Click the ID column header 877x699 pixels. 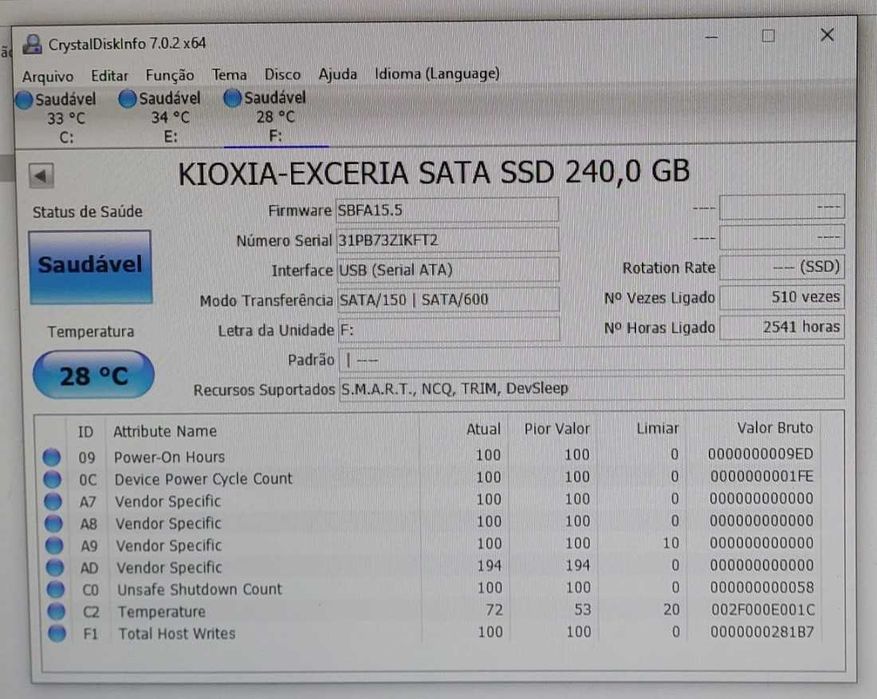tap(86, 432)
